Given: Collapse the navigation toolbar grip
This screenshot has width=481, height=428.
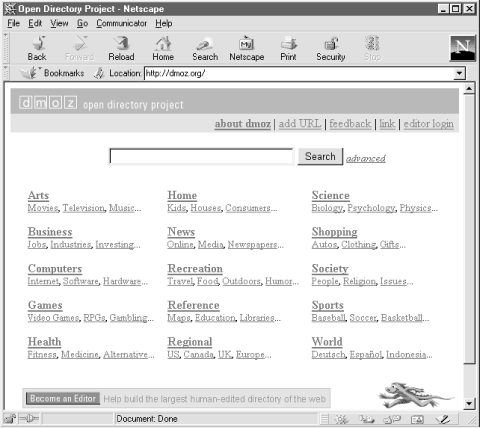Looking at the screenshot, I should click(x=6, y=48).
